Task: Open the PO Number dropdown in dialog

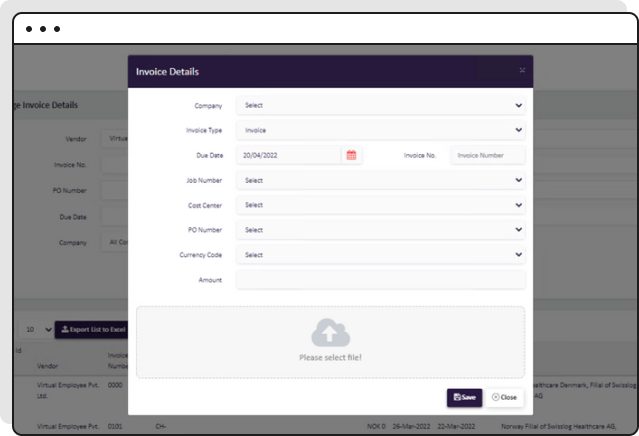Action: (x=380, y=230)
